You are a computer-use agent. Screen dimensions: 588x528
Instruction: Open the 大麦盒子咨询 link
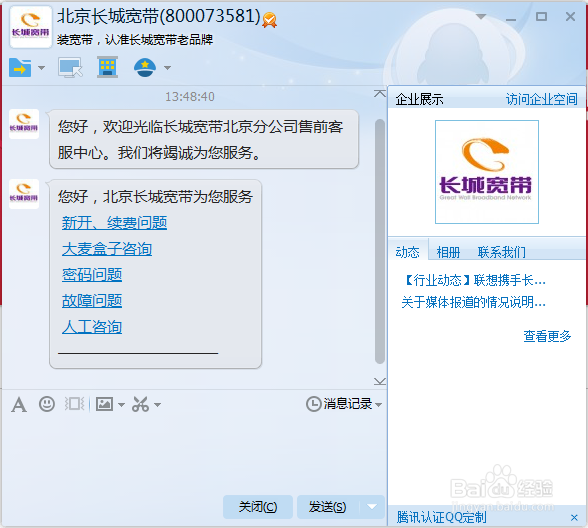(x=107, y=249)
